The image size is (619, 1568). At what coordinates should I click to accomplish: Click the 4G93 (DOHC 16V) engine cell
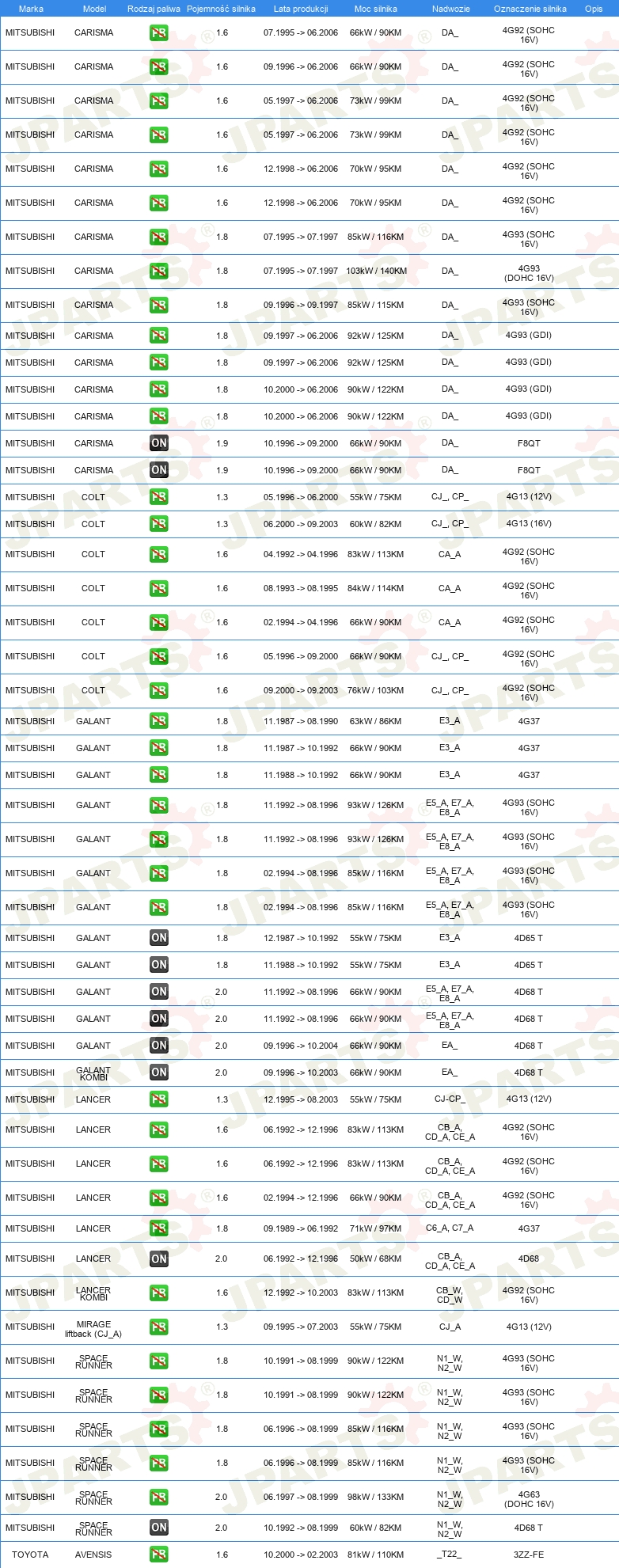(x=529, y=273)
